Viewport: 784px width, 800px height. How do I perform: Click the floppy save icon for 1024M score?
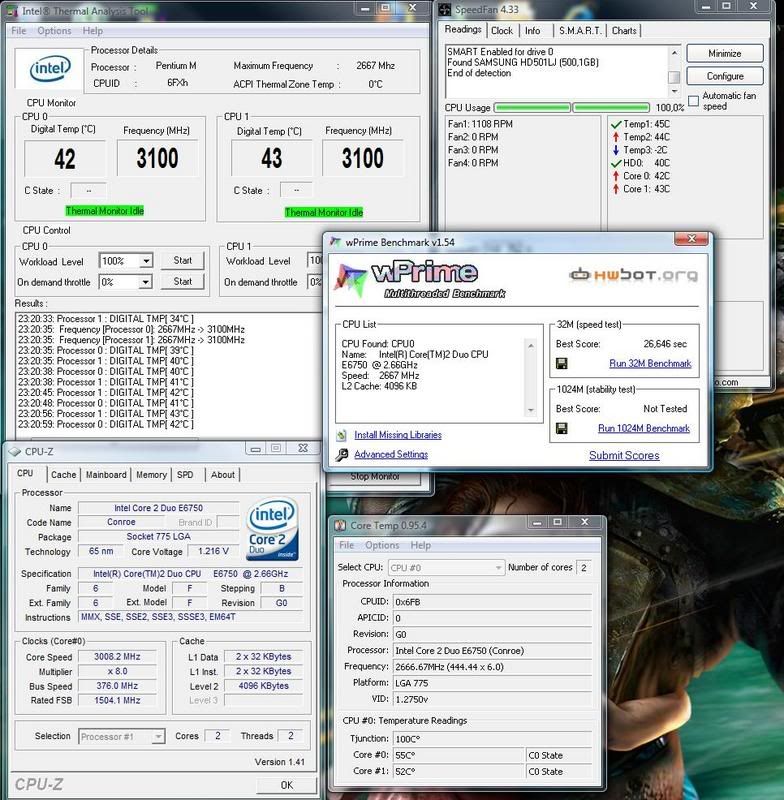(562, 429)
